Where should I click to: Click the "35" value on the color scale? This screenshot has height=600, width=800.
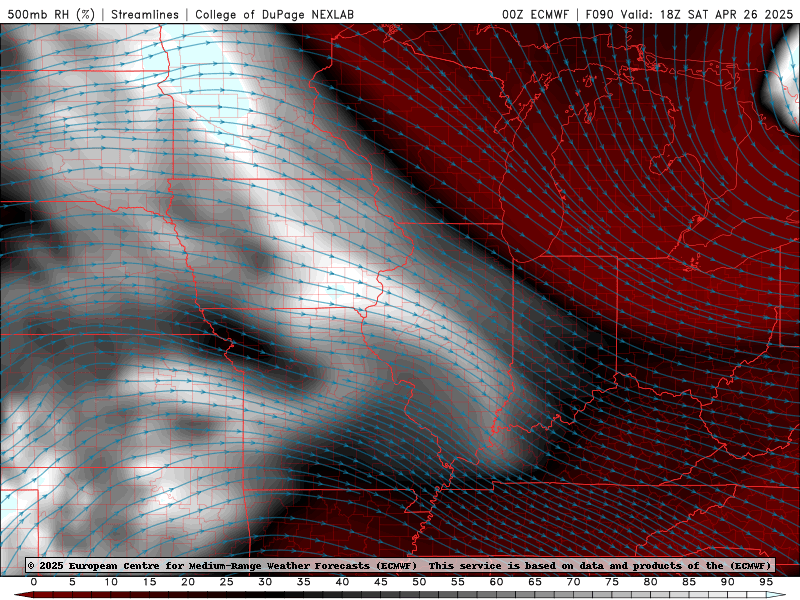coord(304,582)
